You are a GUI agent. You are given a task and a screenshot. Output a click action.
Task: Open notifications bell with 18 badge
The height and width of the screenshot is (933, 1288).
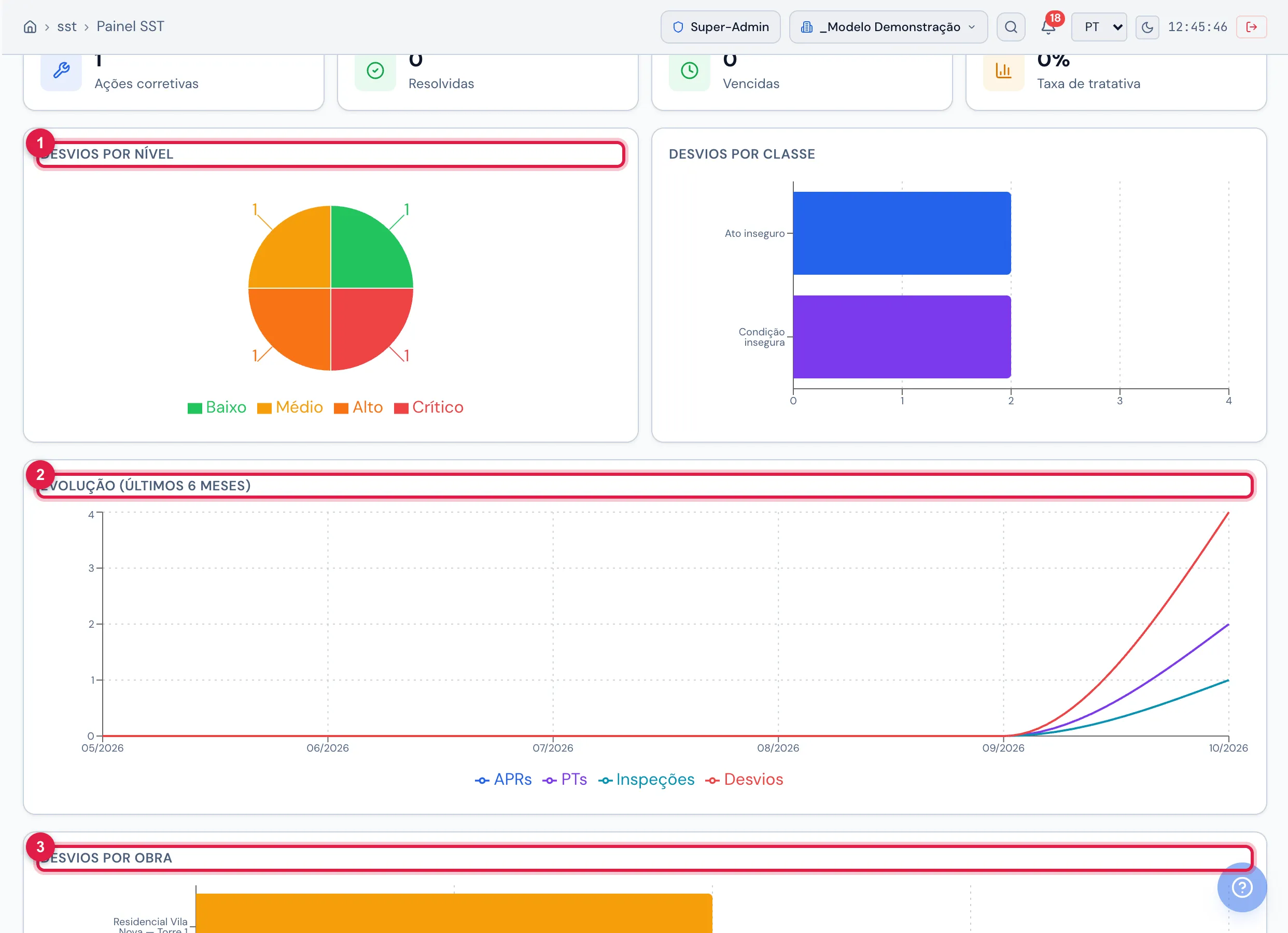coord(1048,26)
